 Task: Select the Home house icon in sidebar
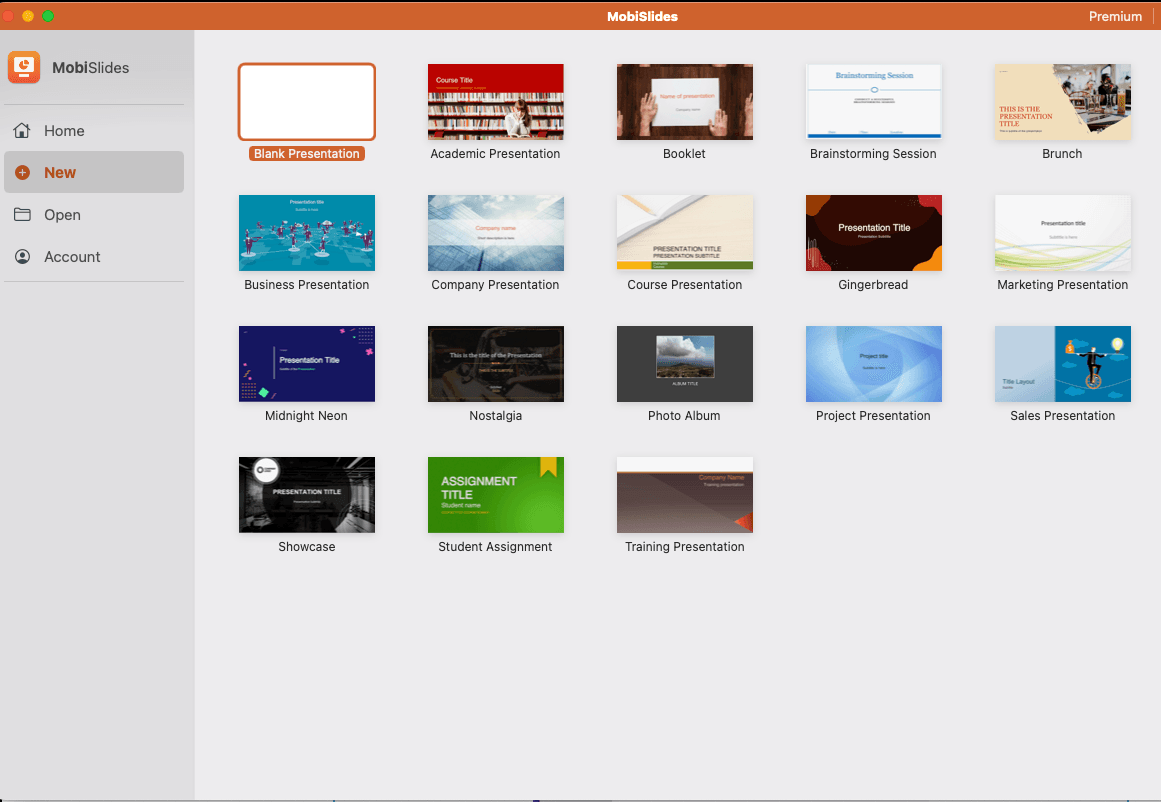click(x=21, y=130)
